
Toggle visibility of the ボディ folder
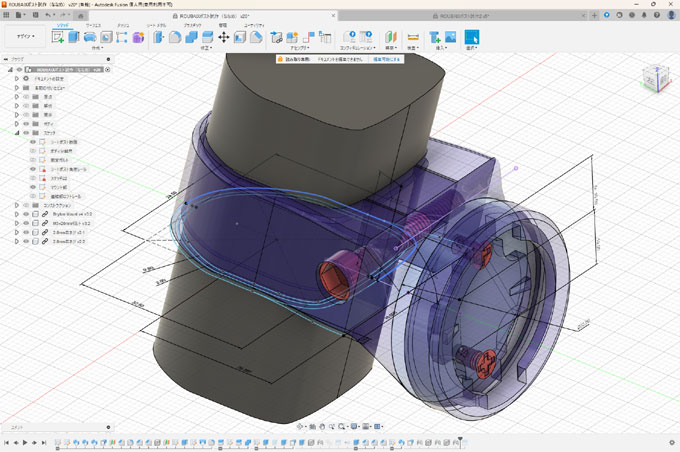click(27, 123)
